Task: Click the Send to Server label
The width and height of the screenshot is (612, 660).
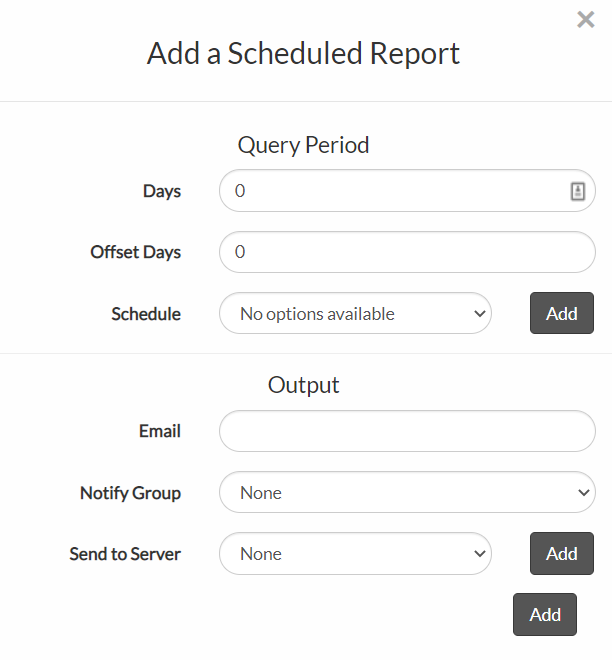Action: click(x=125, y=554)
